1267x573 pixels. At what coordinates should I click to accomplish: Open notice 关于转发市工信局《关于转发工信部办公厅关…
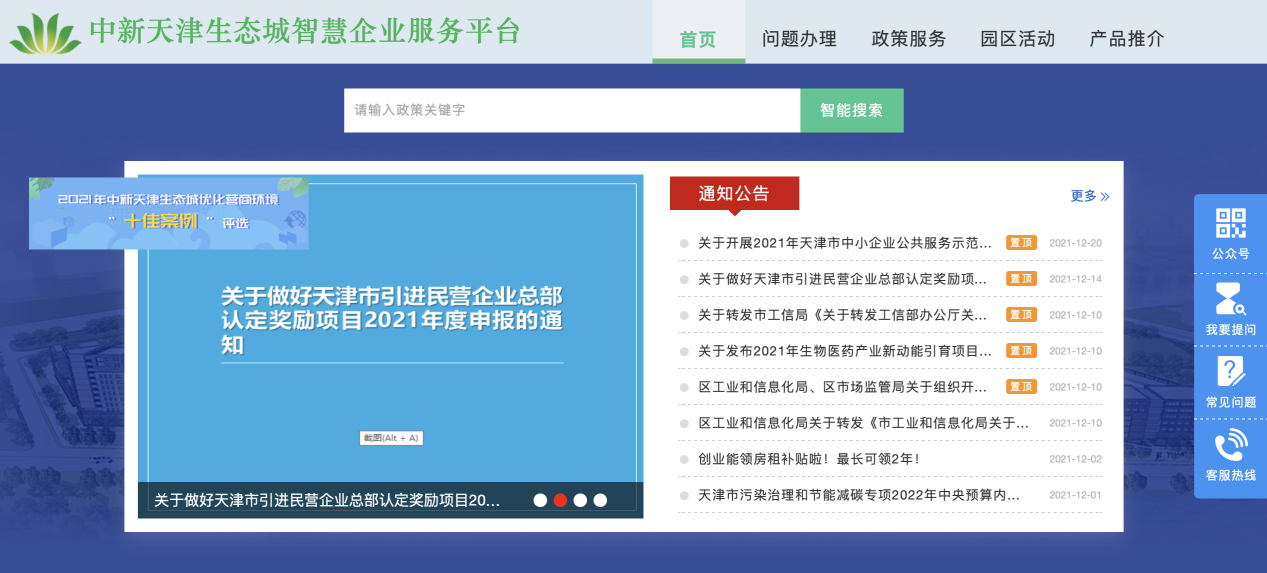843,315
